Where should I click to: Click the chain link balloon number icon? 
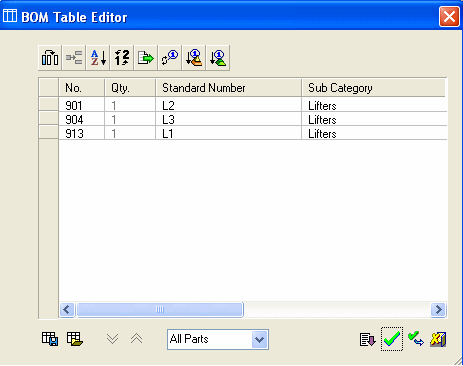170,58
